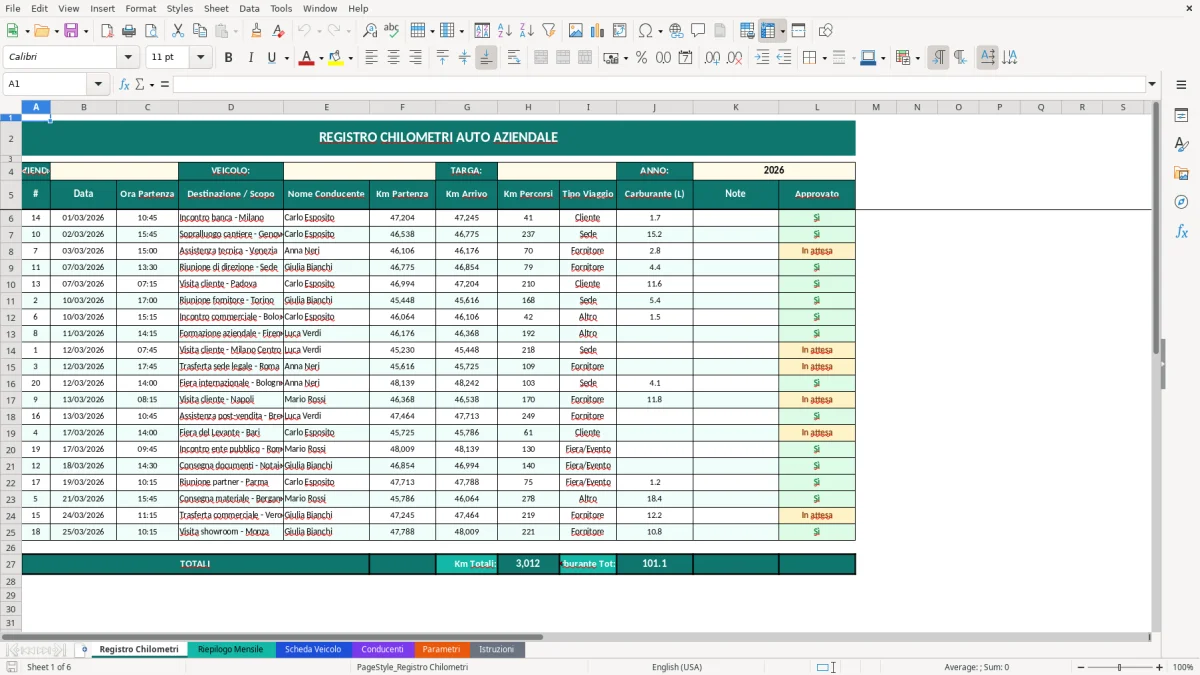Click Sheet 1 of 6 status text

pos(49,667)
